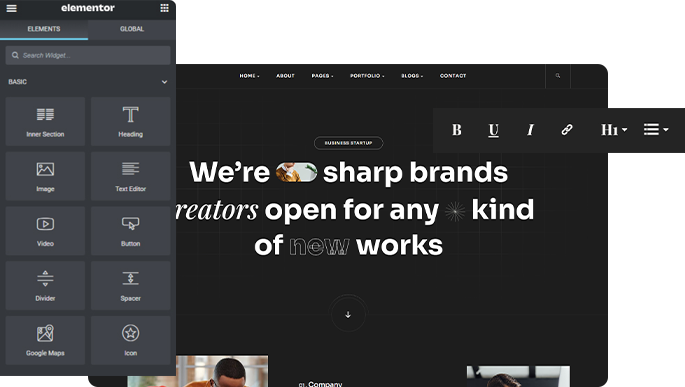
Task: Select the Image widget
Action: pyautogui.click(x=45, y=176)
